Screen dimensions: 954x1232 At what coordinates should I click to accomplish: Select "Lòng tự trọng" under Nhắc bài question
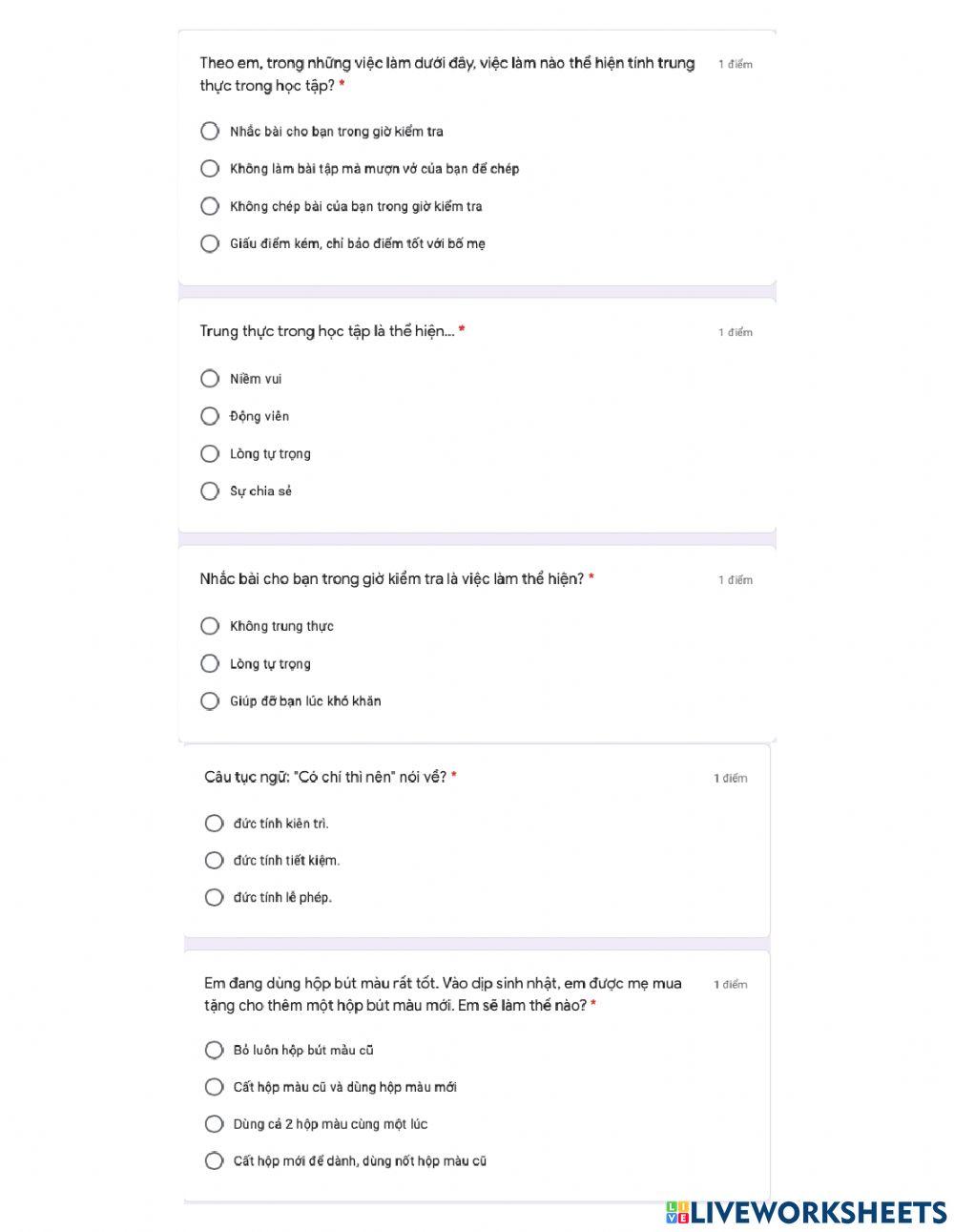pyautogui.click(x=210, y=663)
